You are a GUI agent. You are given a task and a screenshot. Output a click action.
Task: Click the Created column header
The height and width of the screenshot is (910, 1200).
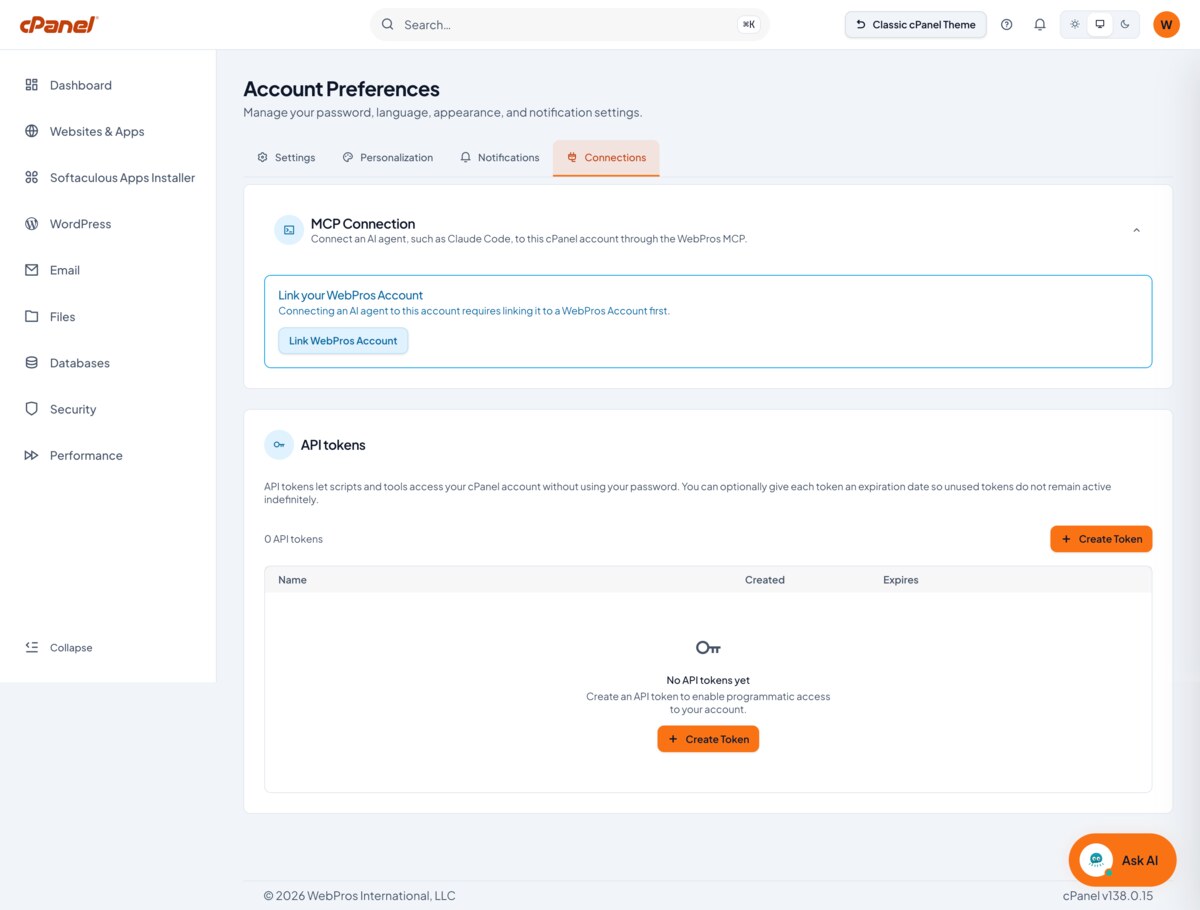click(x=765, y=580)
